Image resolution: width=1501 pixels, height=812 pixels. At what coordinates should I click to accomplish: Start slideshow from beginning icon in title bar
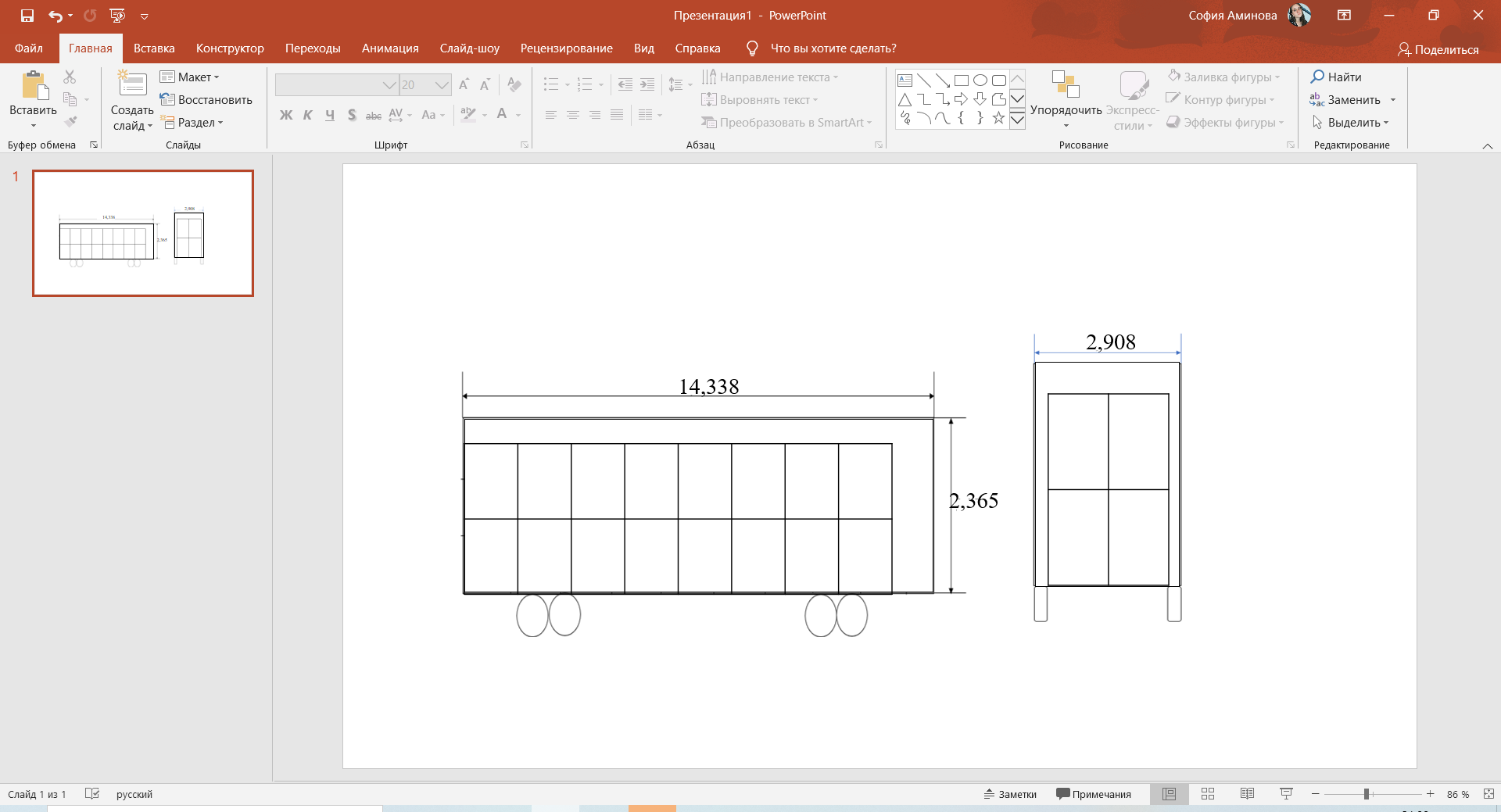coord(117,15)
